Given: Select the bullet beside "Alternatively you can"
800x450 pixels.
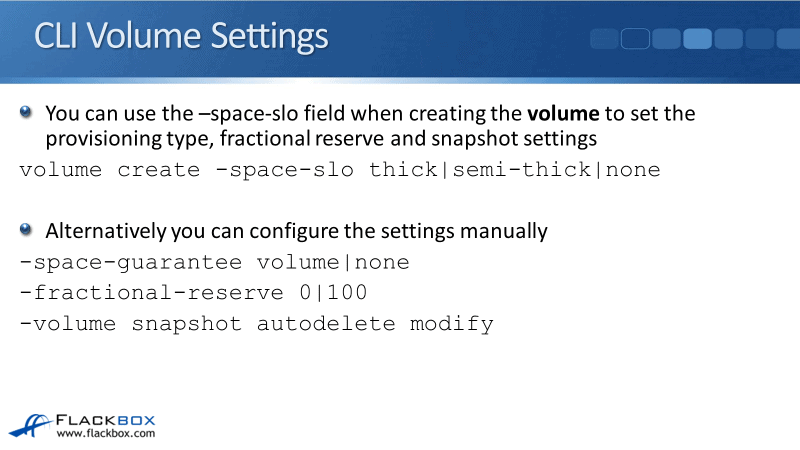Looking at the screenshot, I should click(x=27, y=231).
